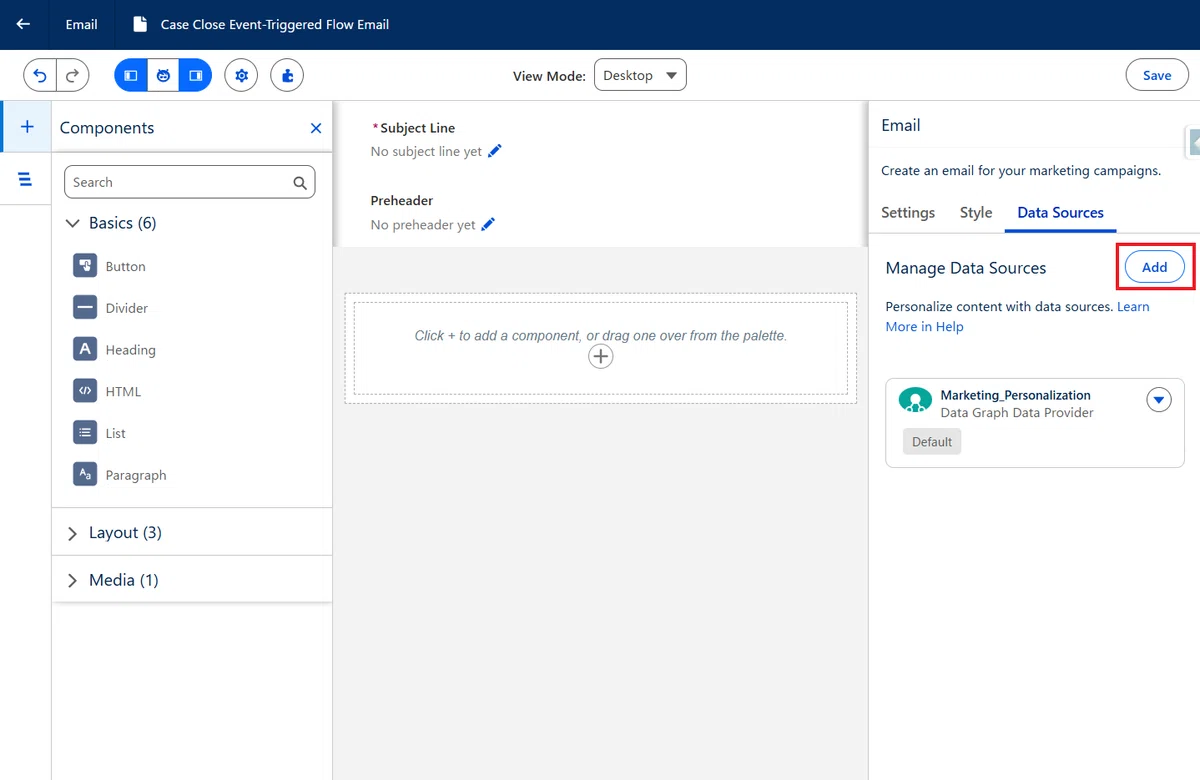Select the Divider component icon

[x=85, y=308]
